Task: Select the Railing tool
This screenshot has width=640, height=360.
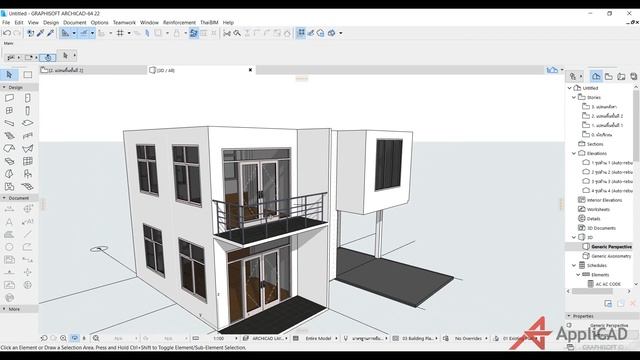Action: coord(28,136)
